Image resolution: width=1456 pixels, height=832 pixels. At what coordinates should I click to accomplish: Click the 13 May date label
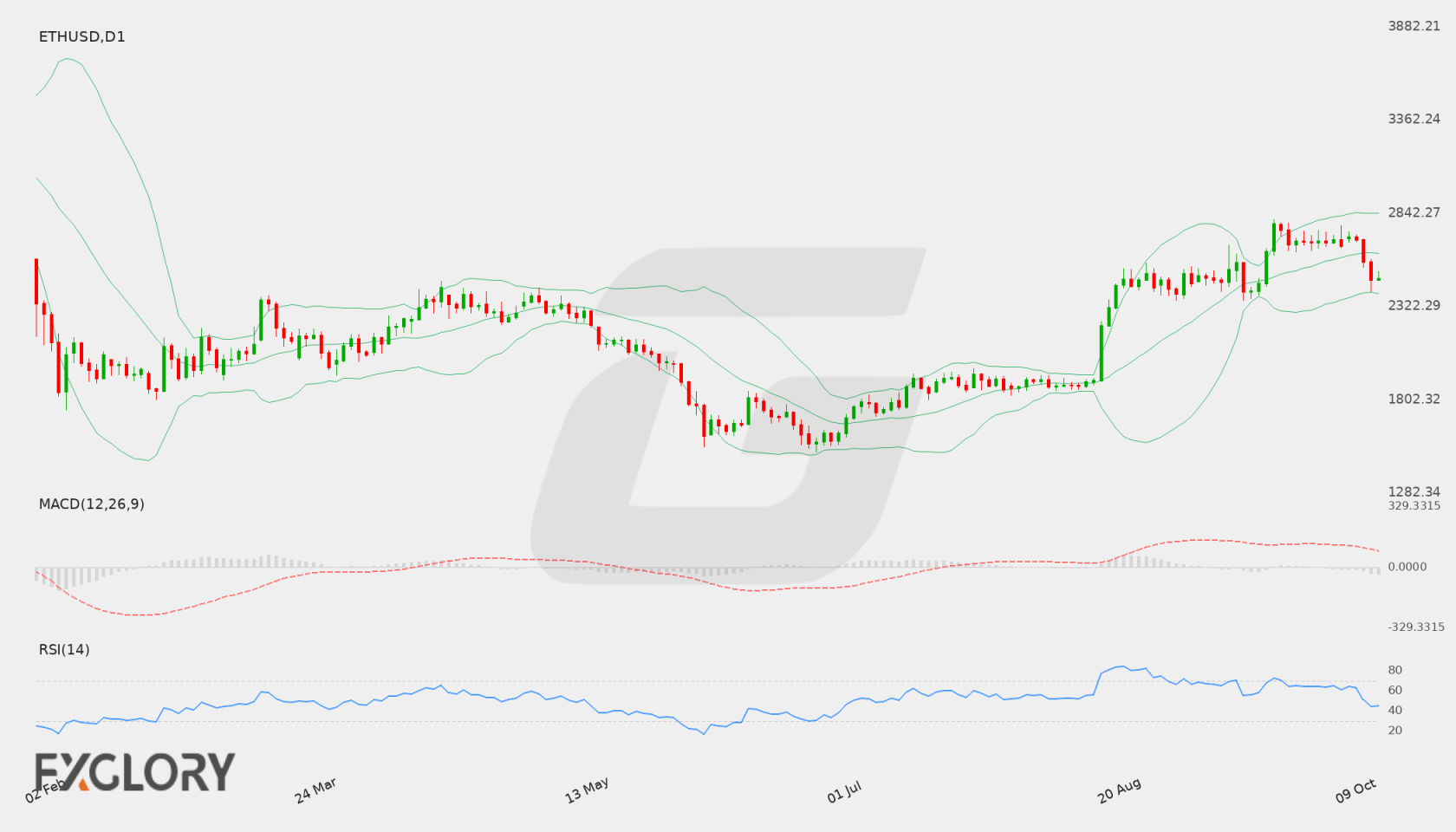[587, 790]
